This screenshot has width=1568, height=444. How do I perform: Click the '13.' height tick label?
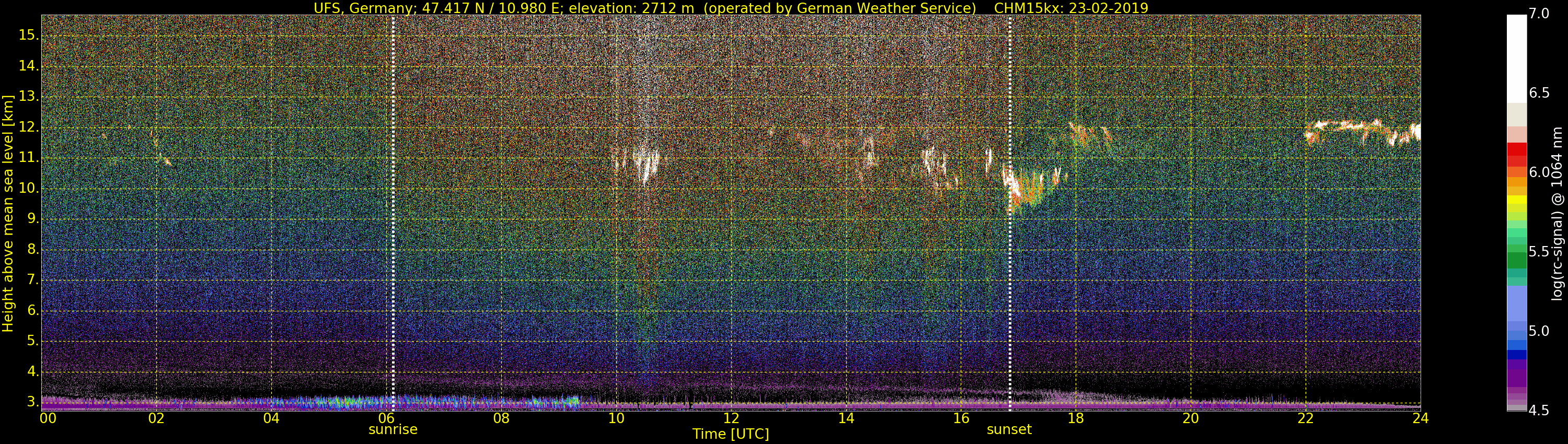point(29,97)
